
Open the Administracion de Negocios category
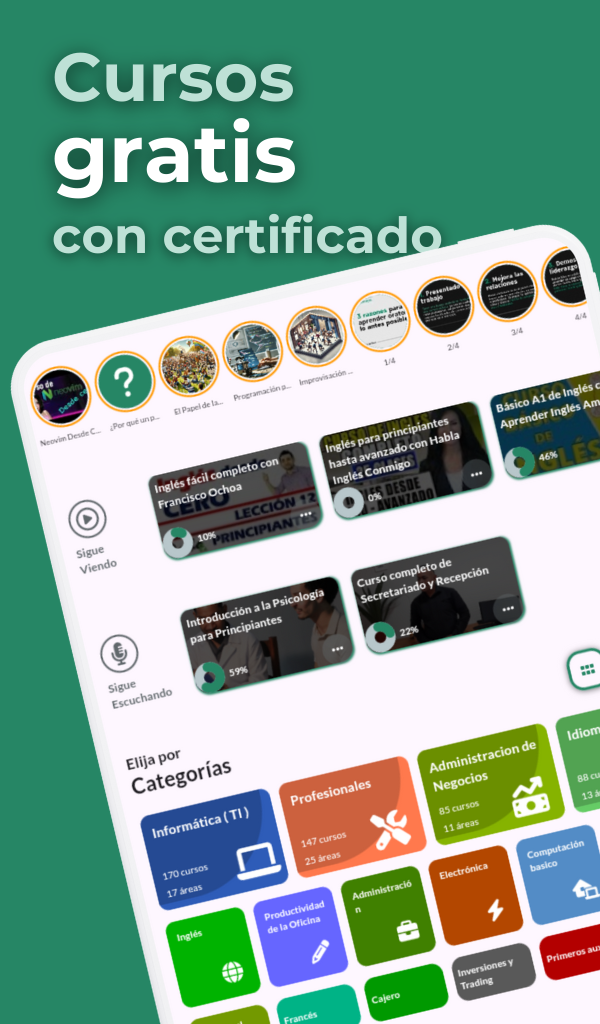tap(491, 784)
